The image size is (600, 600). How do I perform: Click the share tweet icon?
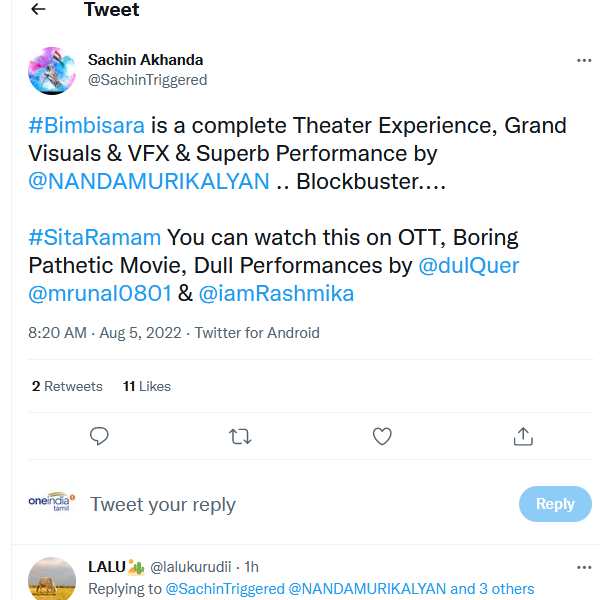(x=522, y=436)
